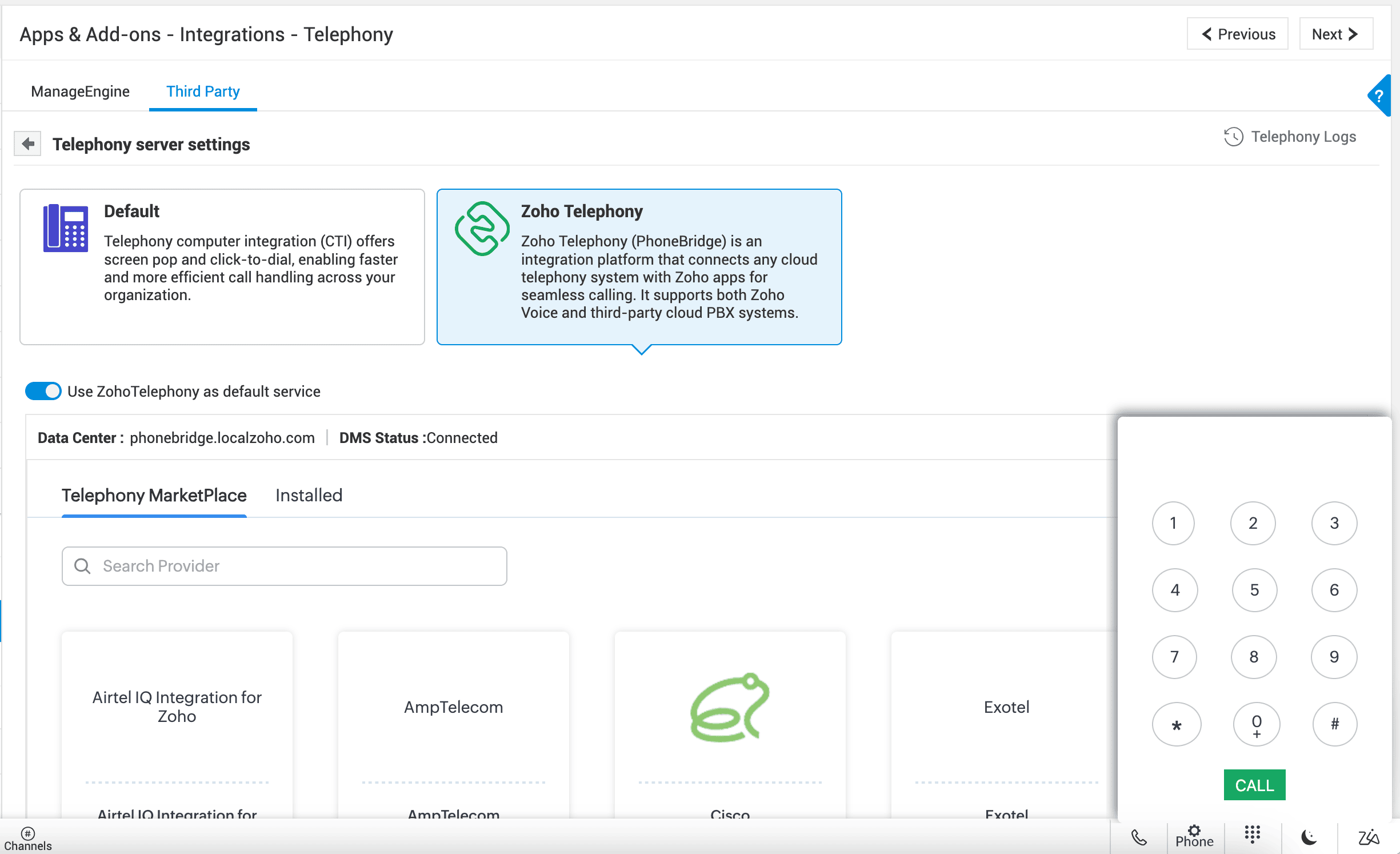Viewport: 1400px width, 854px height.
Task: Click the Default telephone icon
Action: (x=66, y=228)
